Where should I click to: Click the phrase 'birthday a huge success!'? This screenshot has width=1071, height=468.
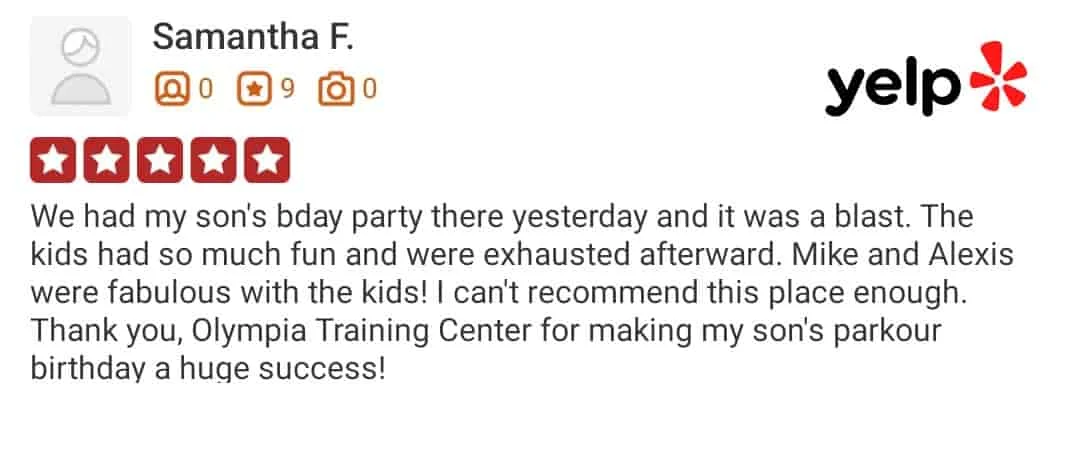pos(208,369)
